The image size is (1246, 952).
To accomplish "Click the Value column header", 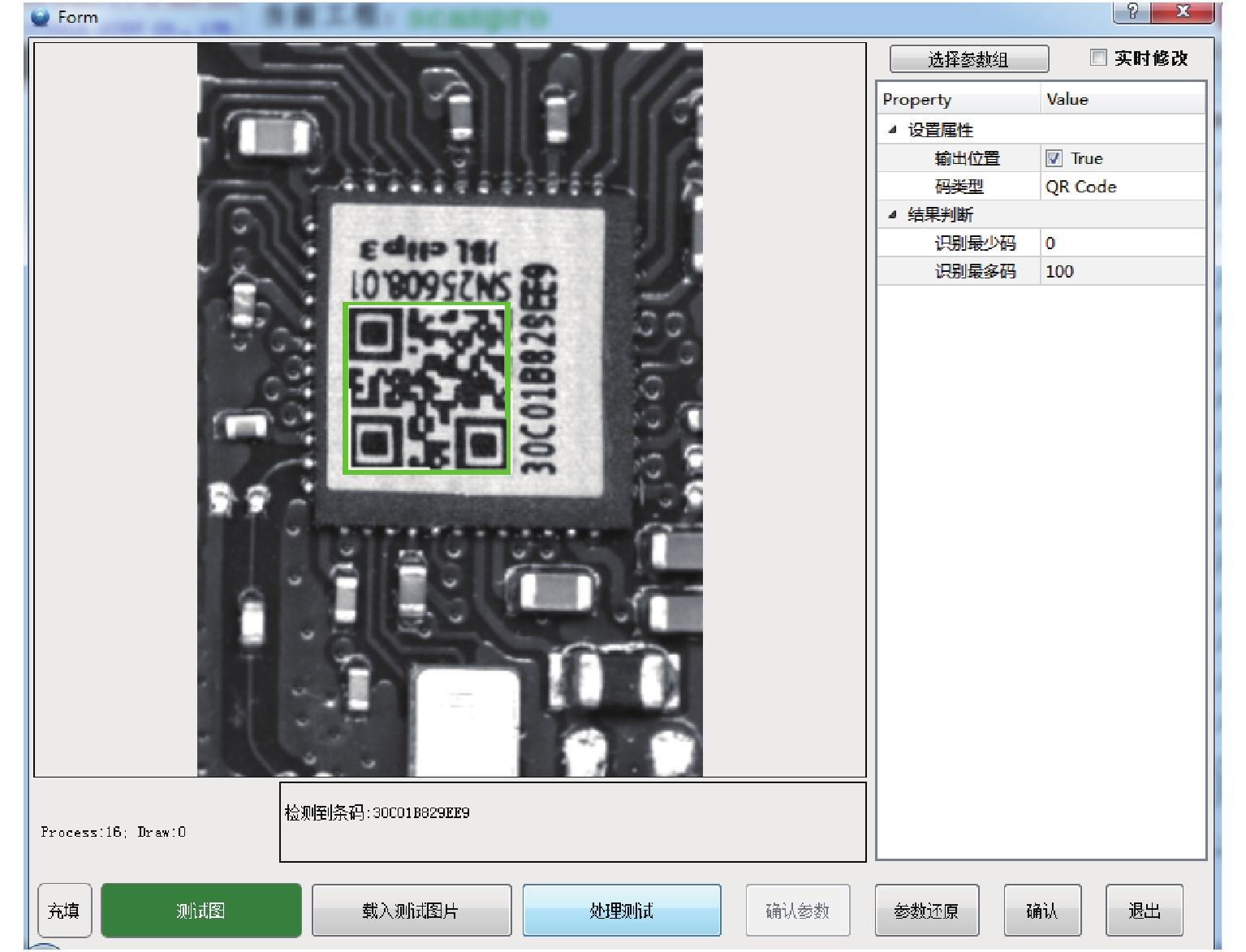I will coord(1123,99).
